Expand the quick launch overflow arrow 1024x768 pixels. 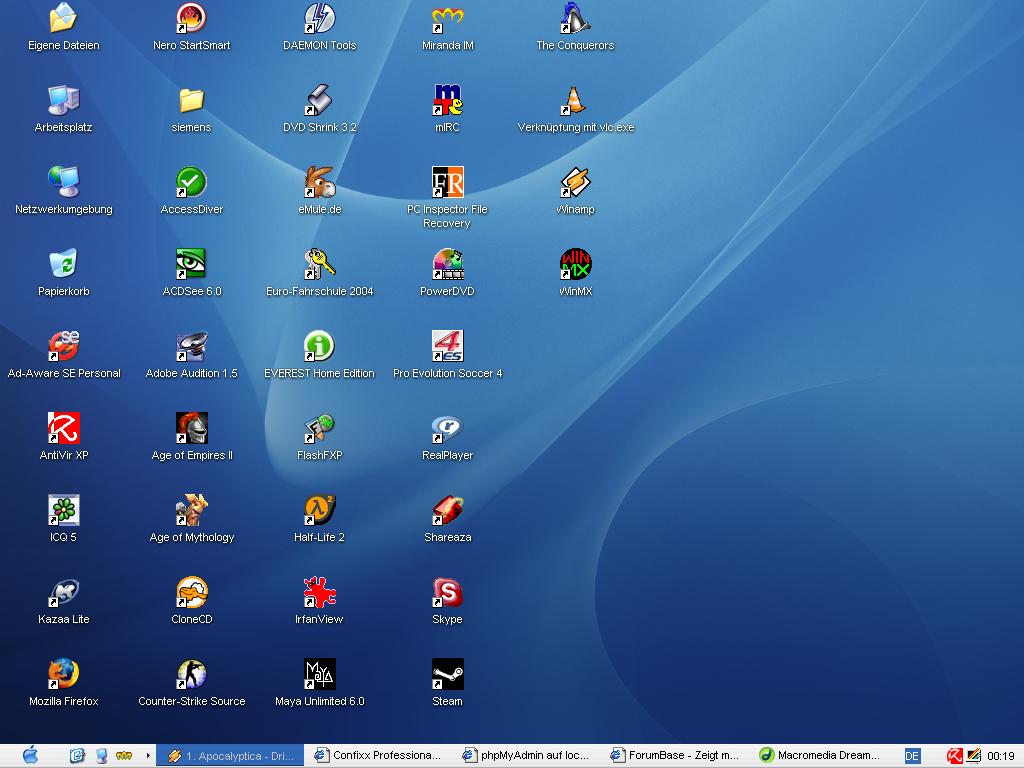pos(148,756)
